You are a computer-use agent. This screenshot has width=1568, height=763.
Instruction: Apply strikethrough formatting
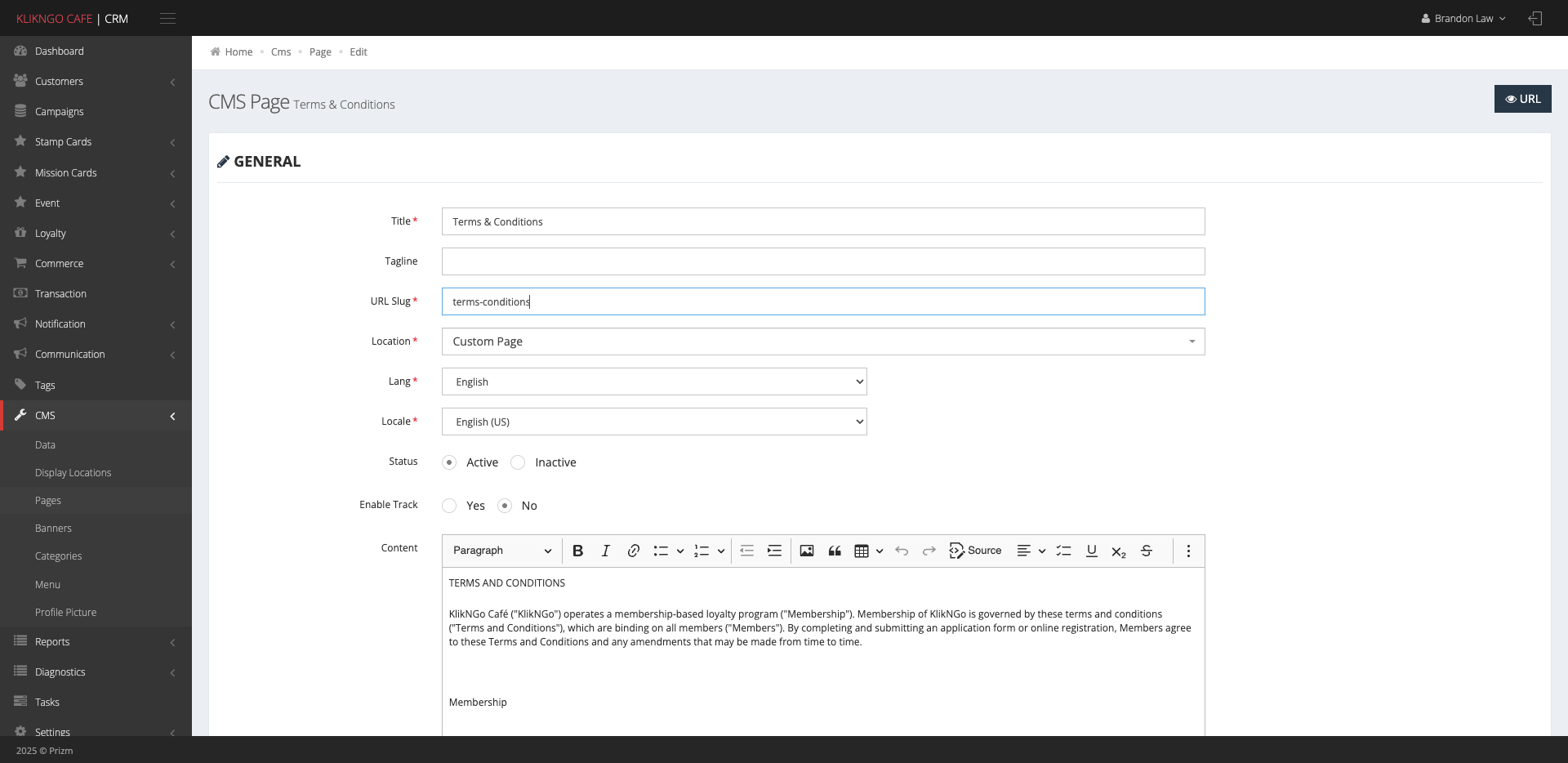coord(1147,551)
